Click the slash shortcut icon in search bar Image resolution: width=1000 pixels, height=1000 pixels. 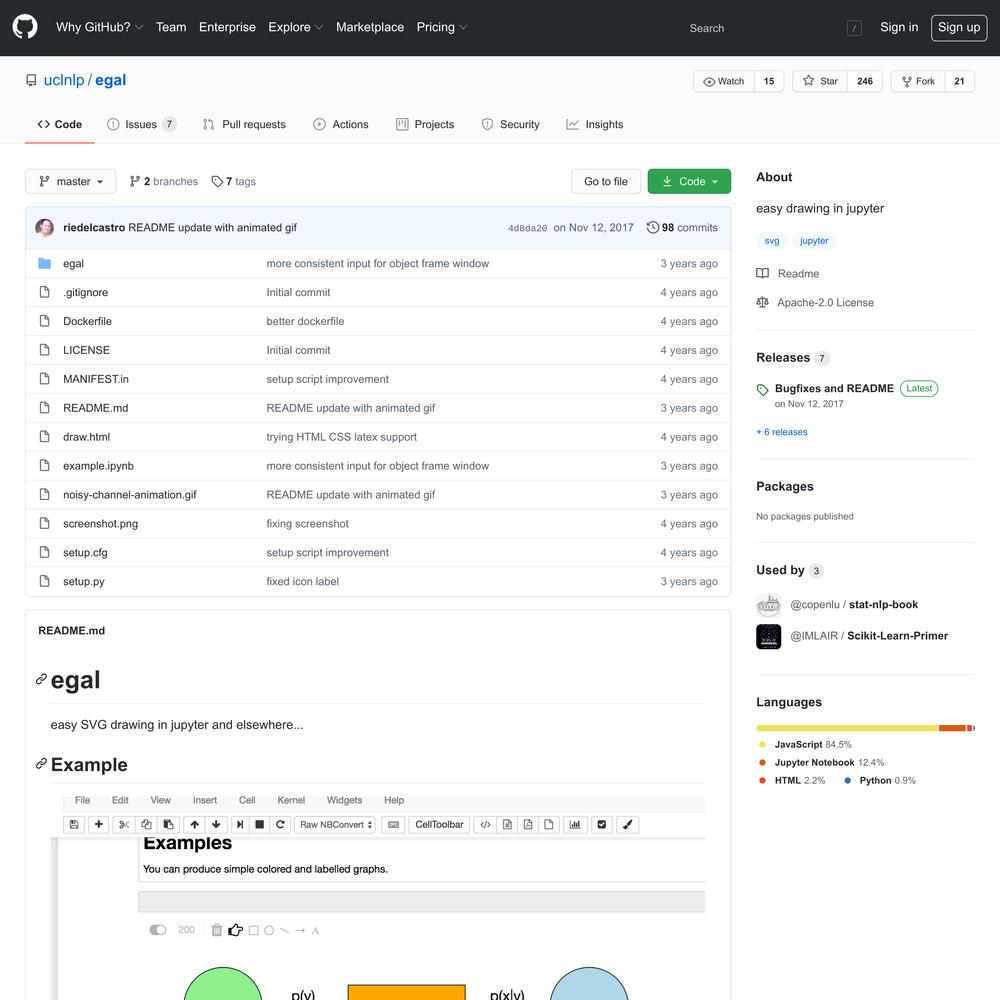854,28
